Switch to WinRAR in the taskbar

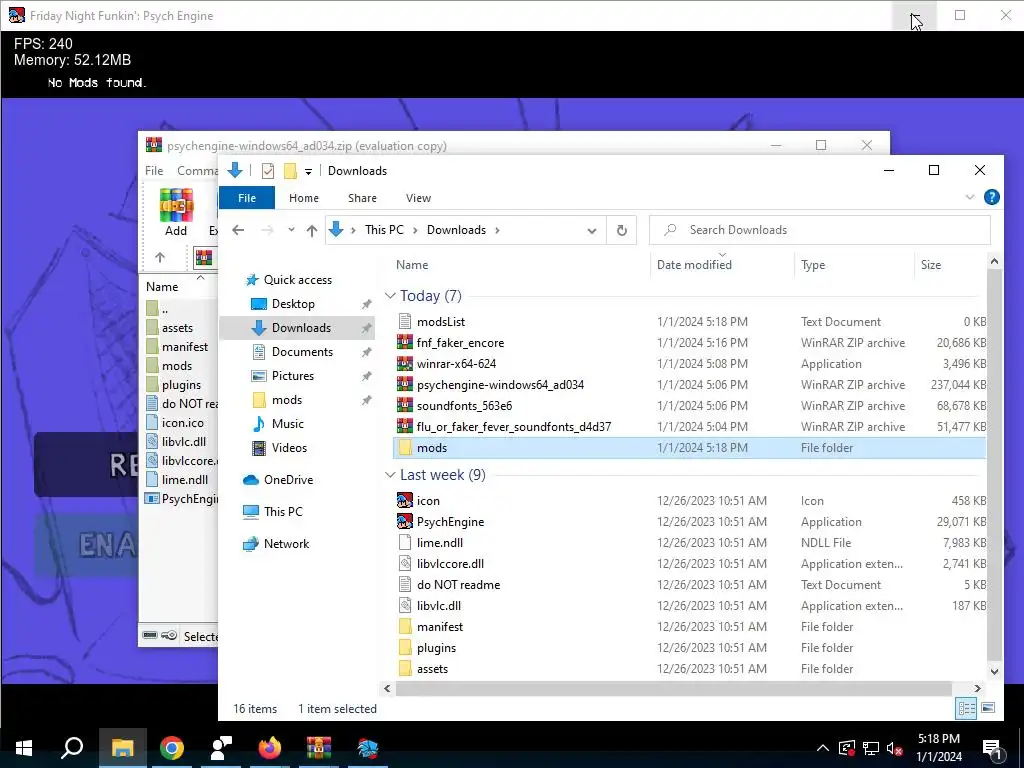(x=319, y=748)
